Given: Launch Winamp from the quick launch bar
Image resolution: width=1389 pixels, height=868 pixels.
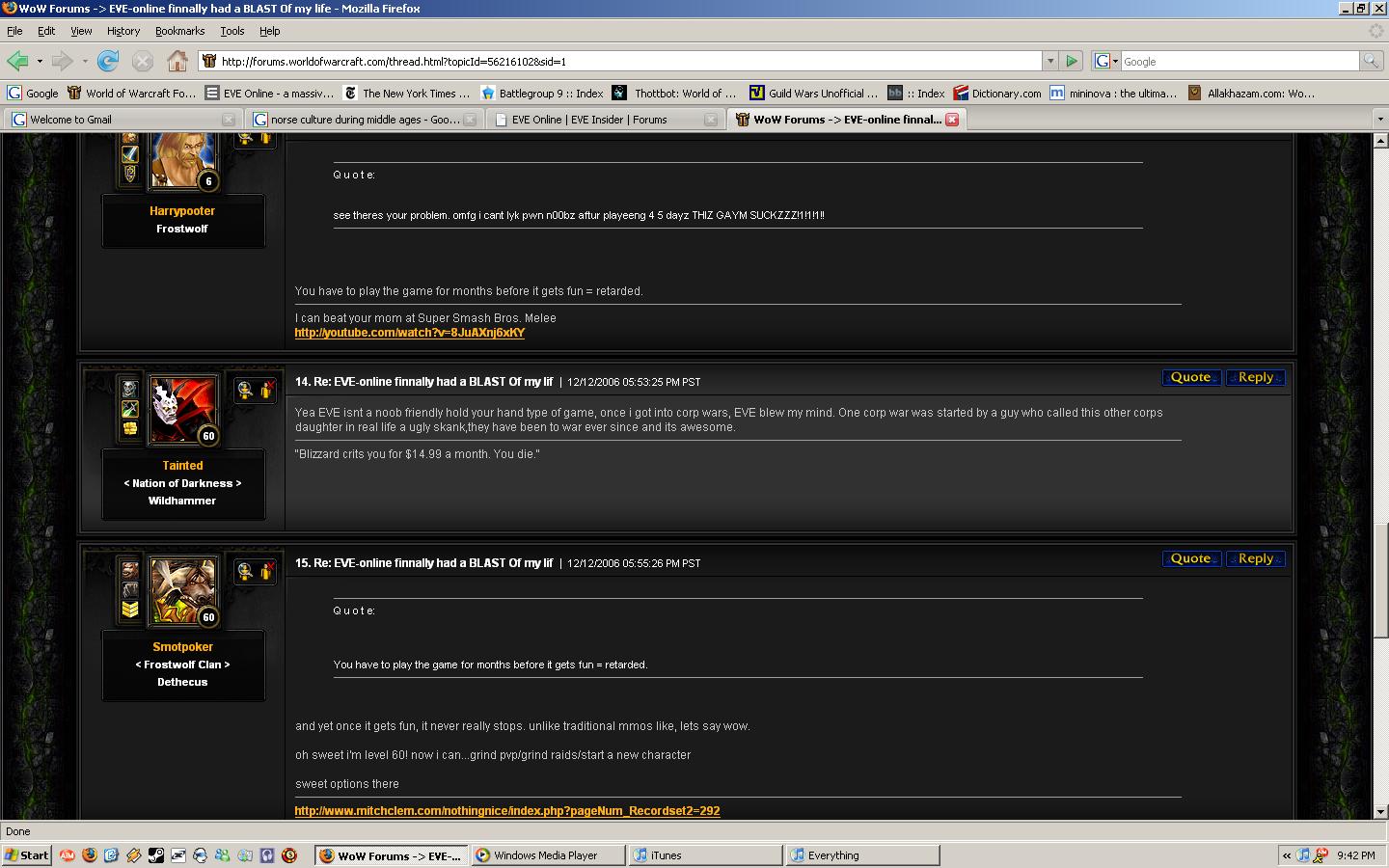Looking at the screenshot, I should pos(133,855).
